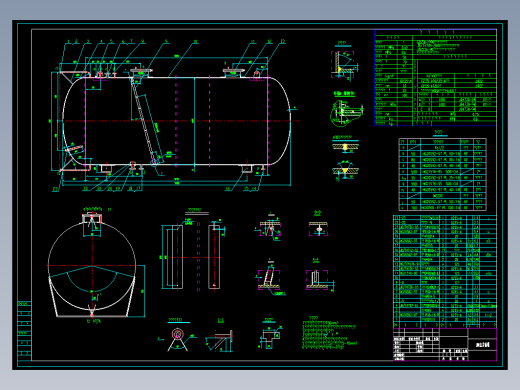Select the butt weld detail with yellow fill
520x390 pixels.
[x=345, y=146]
